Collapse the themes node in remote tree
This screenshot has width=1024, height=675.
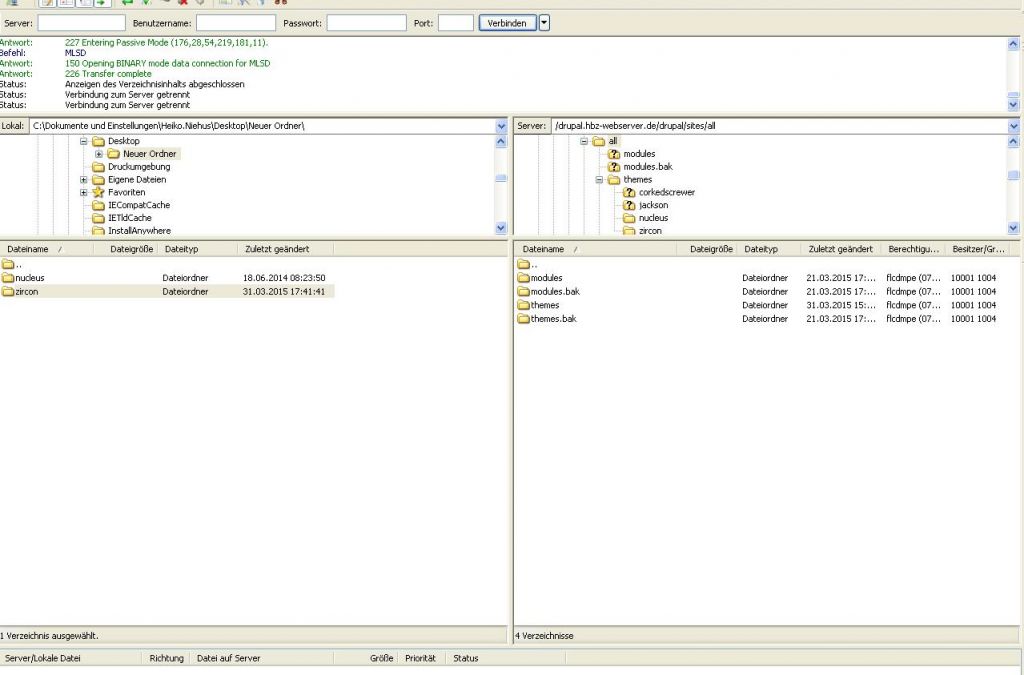(599, 180)
